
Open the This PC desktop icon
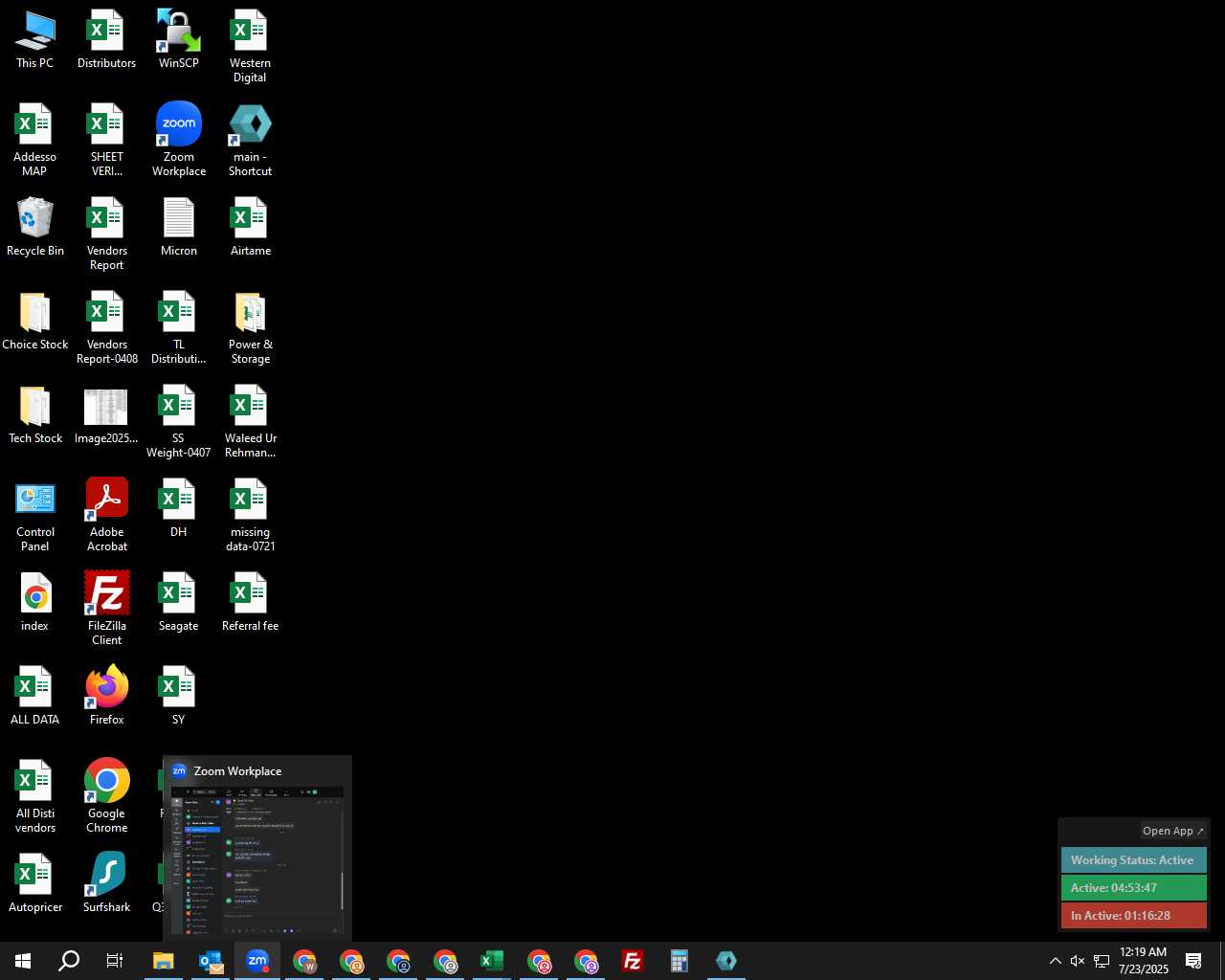(x=35, y=40)
